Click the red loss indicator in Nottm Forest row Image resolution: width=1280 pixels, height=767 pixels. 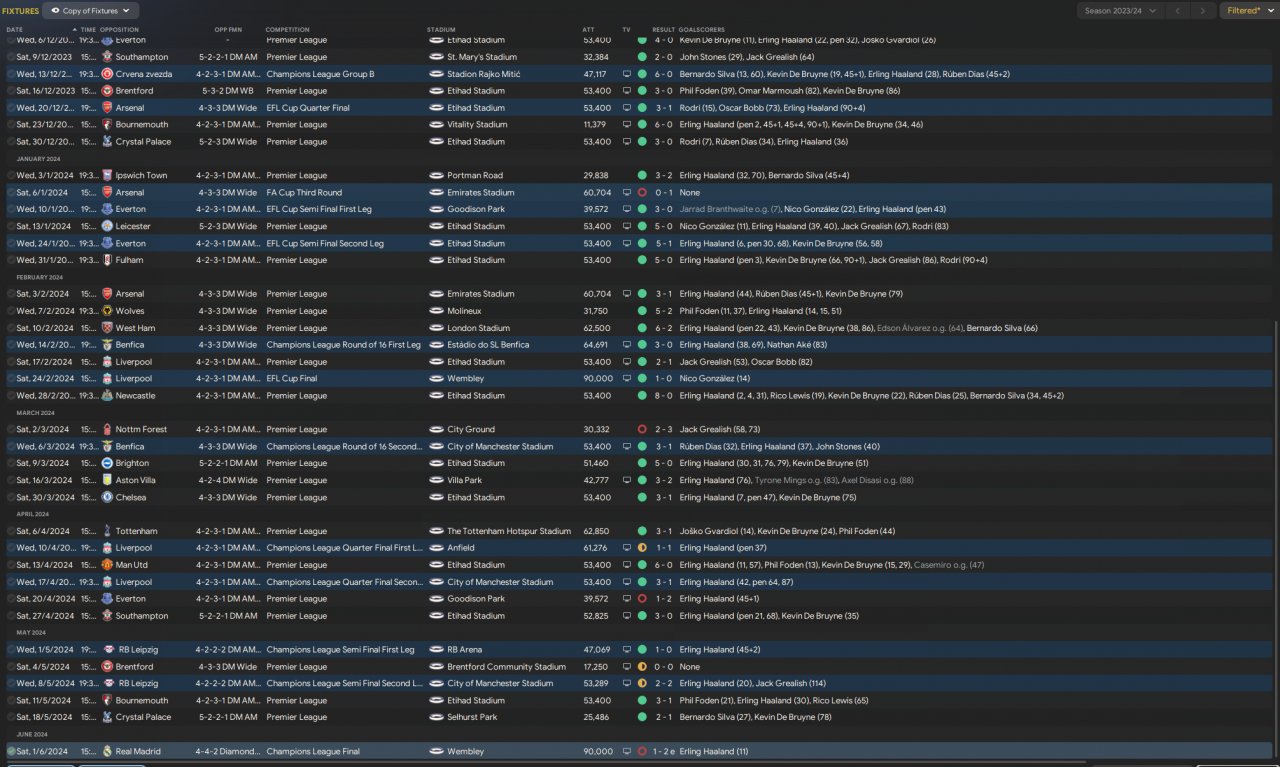642,429
